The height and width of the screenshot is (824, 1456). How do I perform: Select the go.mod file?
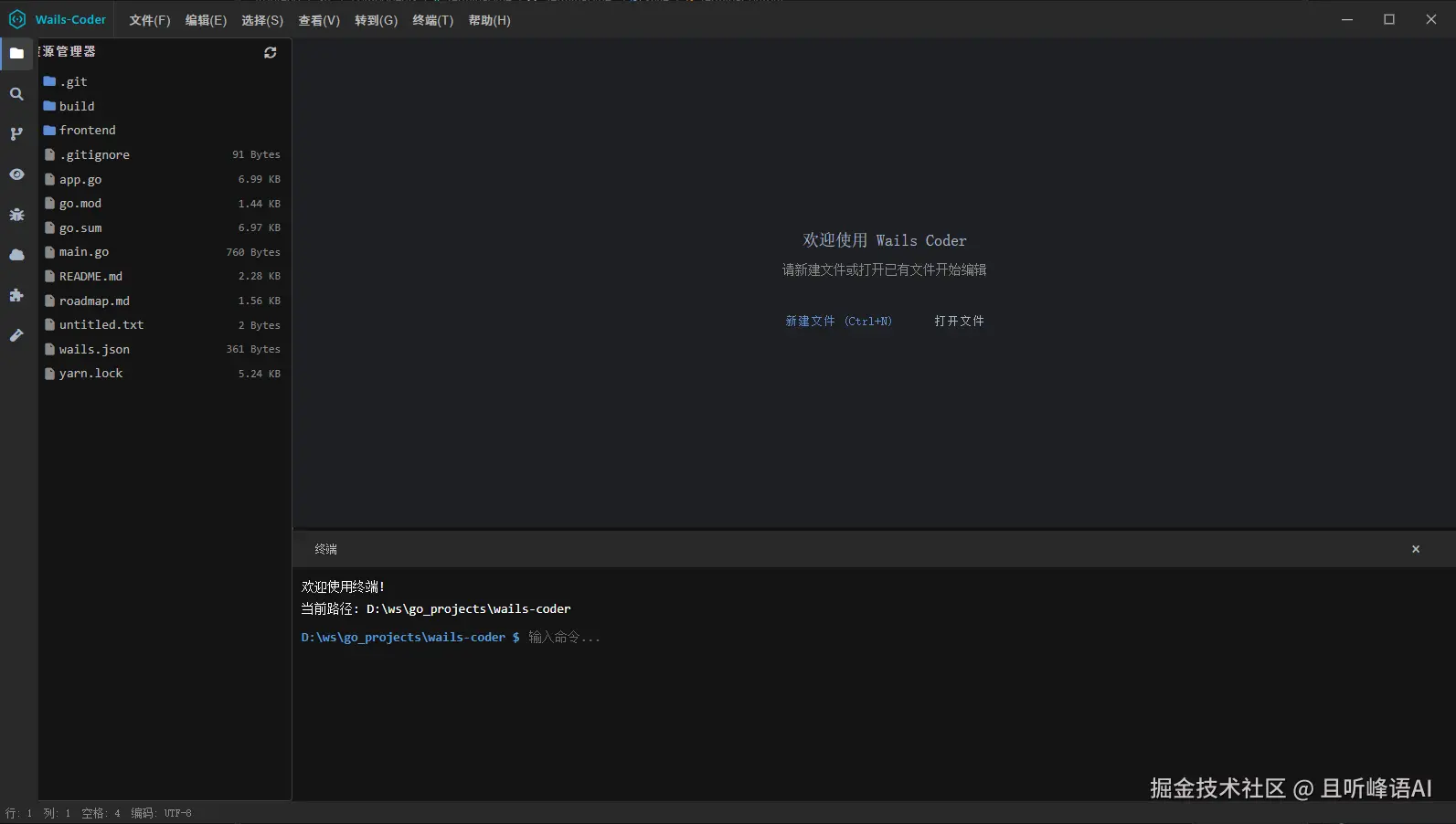(x=165, y=204)
